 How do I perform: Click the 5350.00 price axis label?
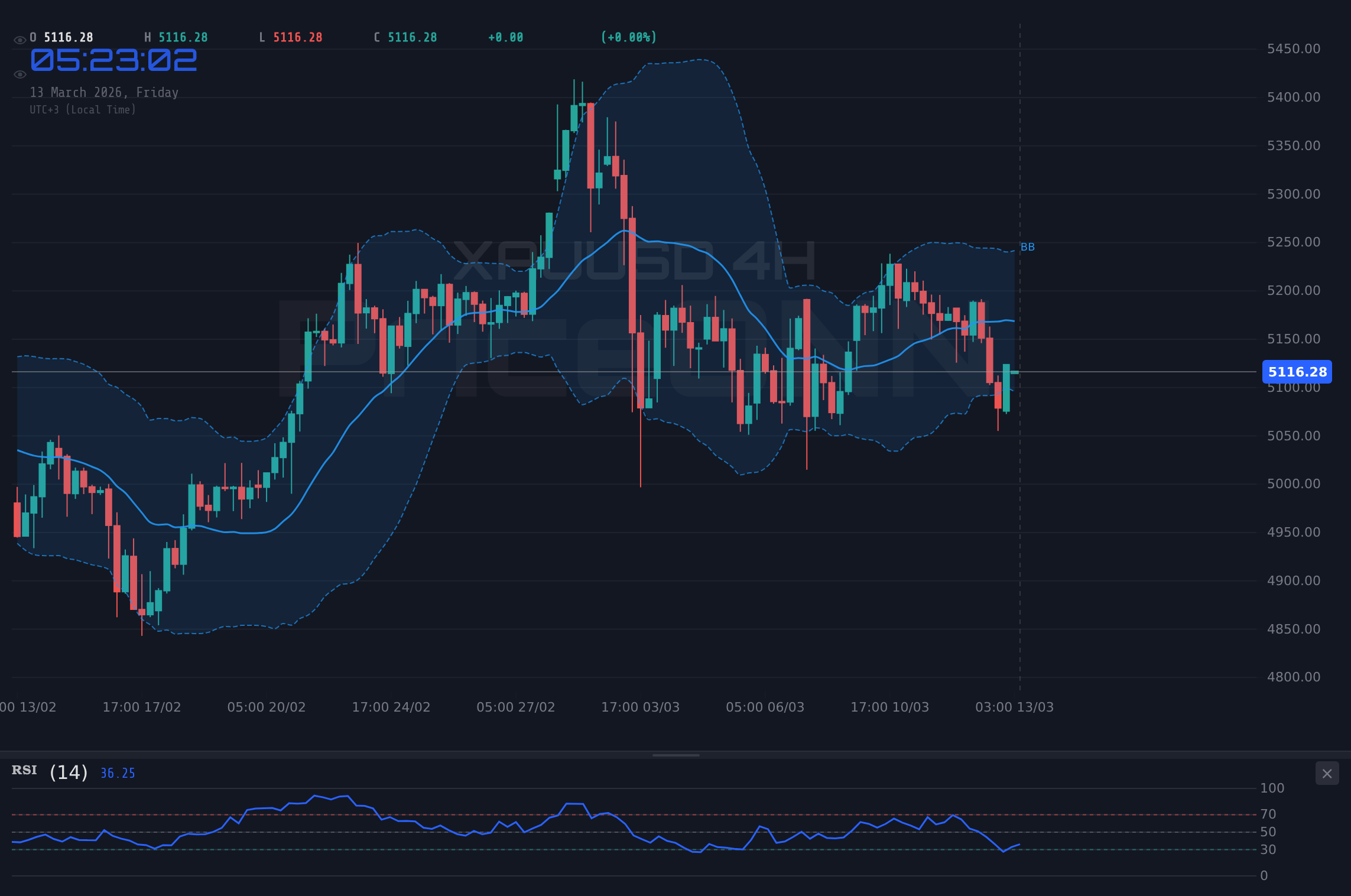1294,145
